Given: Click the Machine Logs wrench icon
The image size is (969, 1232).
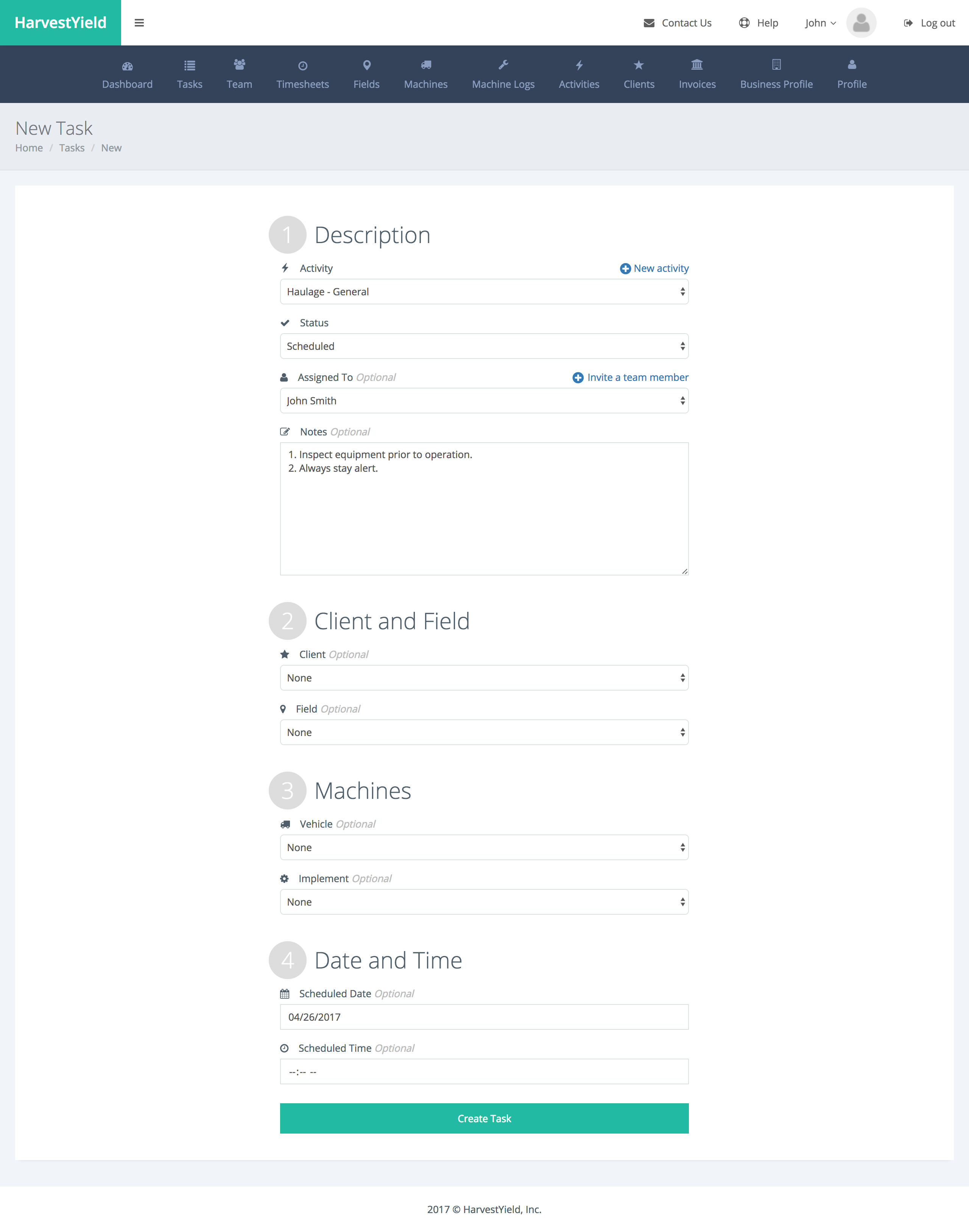Looking at the screenshot, I should (503, 65).
